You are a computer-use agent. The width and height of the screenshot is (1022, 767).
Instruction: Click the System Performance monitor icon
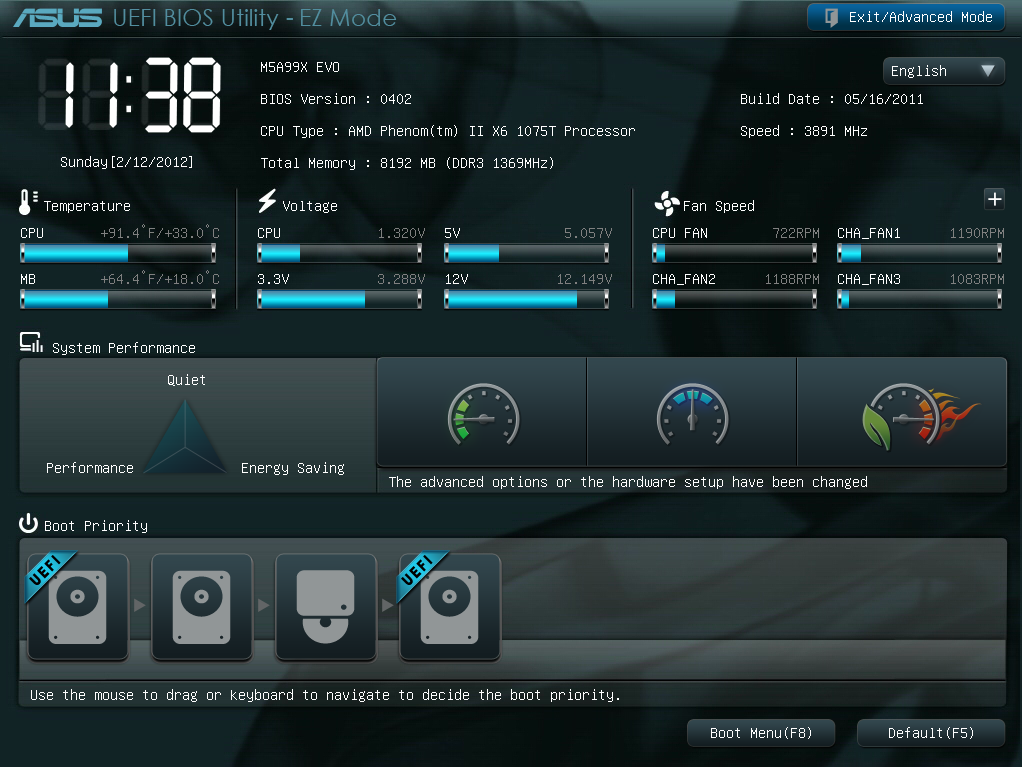[x=31, y=342]
